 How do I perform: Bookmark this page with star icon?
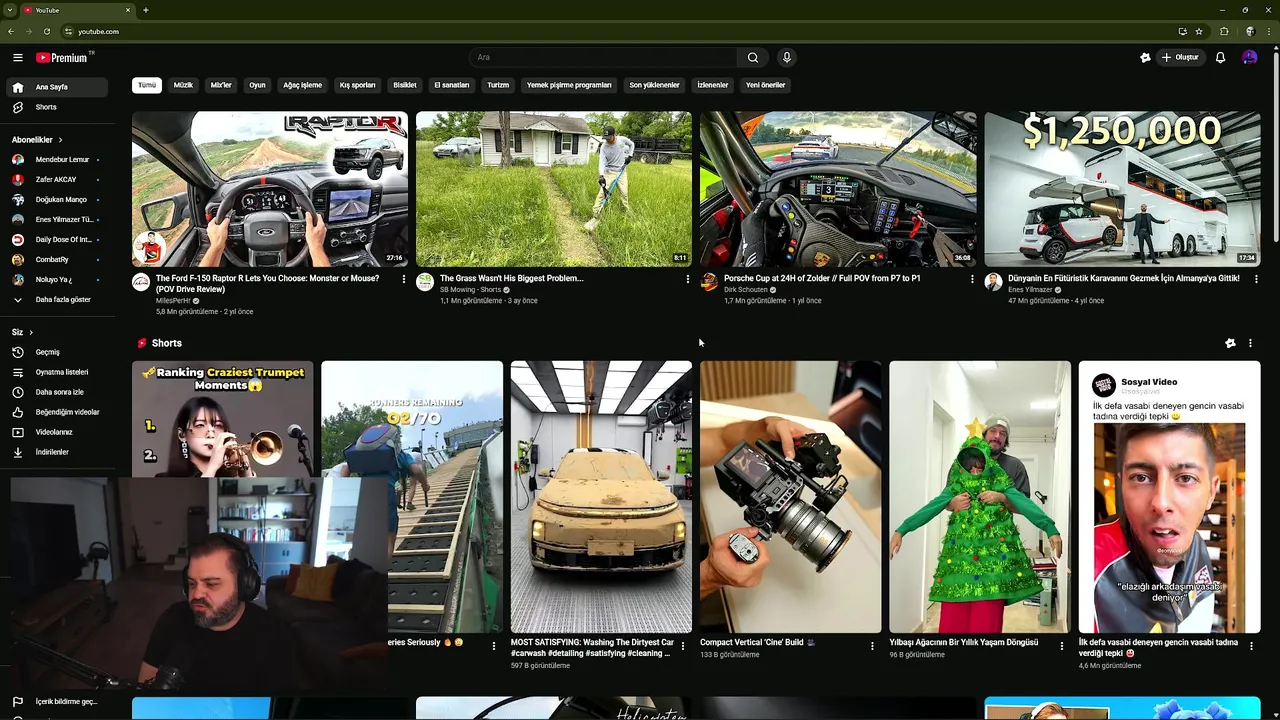click(x=1198, y=31)
